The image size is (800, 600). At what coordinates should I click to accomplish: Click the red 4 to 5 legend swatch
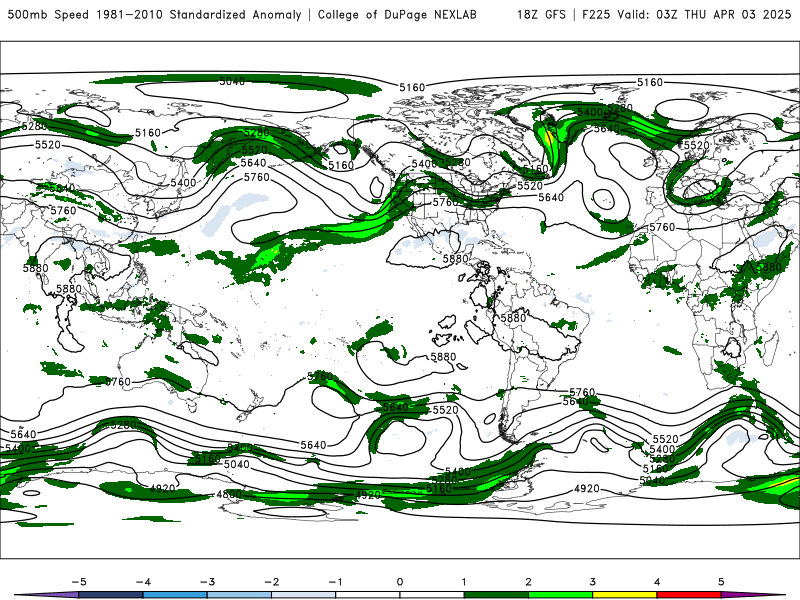tap(689, 595)
